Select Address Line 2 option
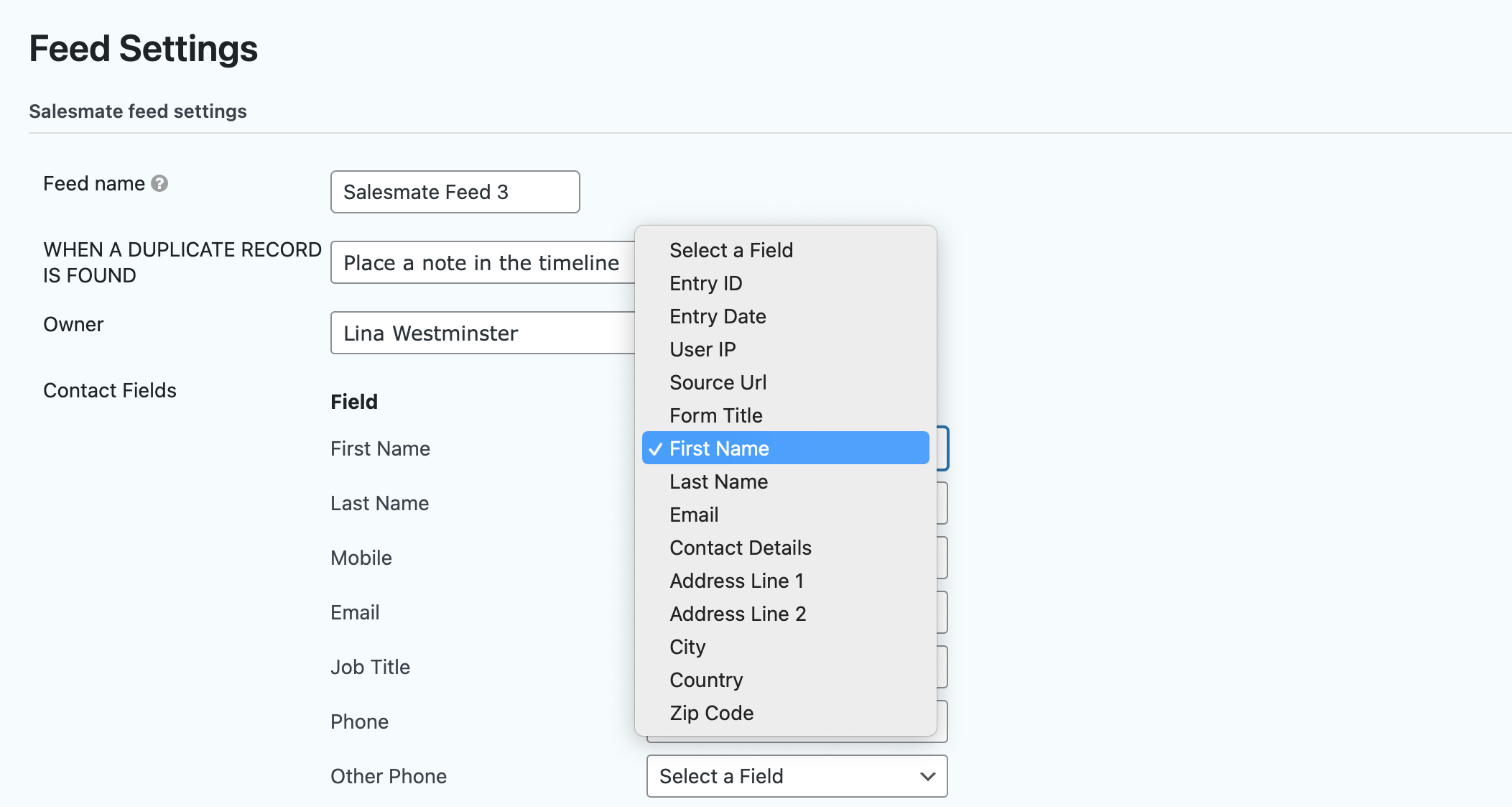This screenshot has width=1512, height=807. (x=785, y=614)
